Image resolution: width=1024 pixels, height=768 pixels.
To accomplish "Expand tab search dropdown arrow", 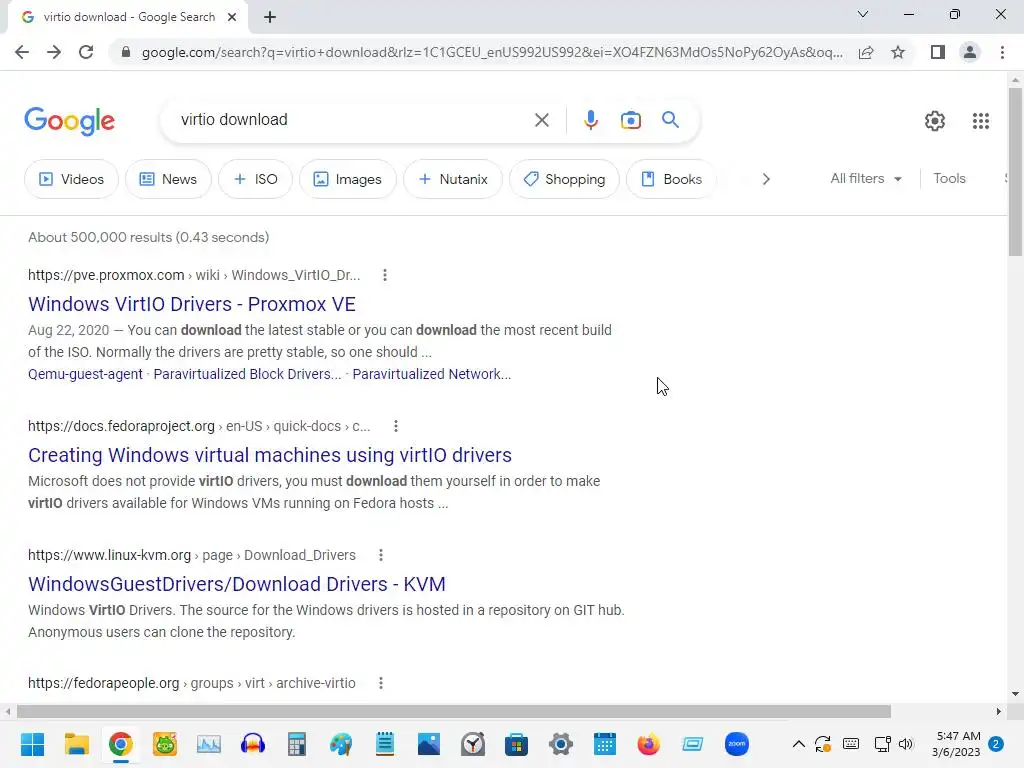I will point(863,14).
